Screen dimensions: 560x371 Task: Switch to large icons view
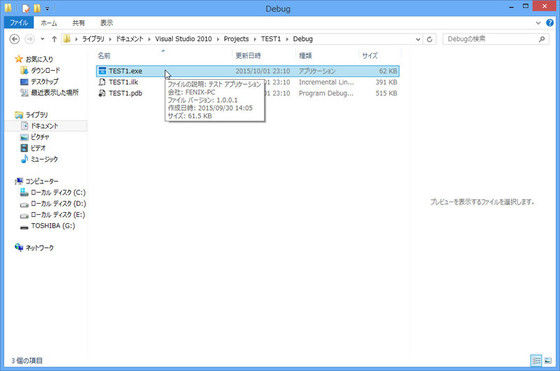point(548,361)
